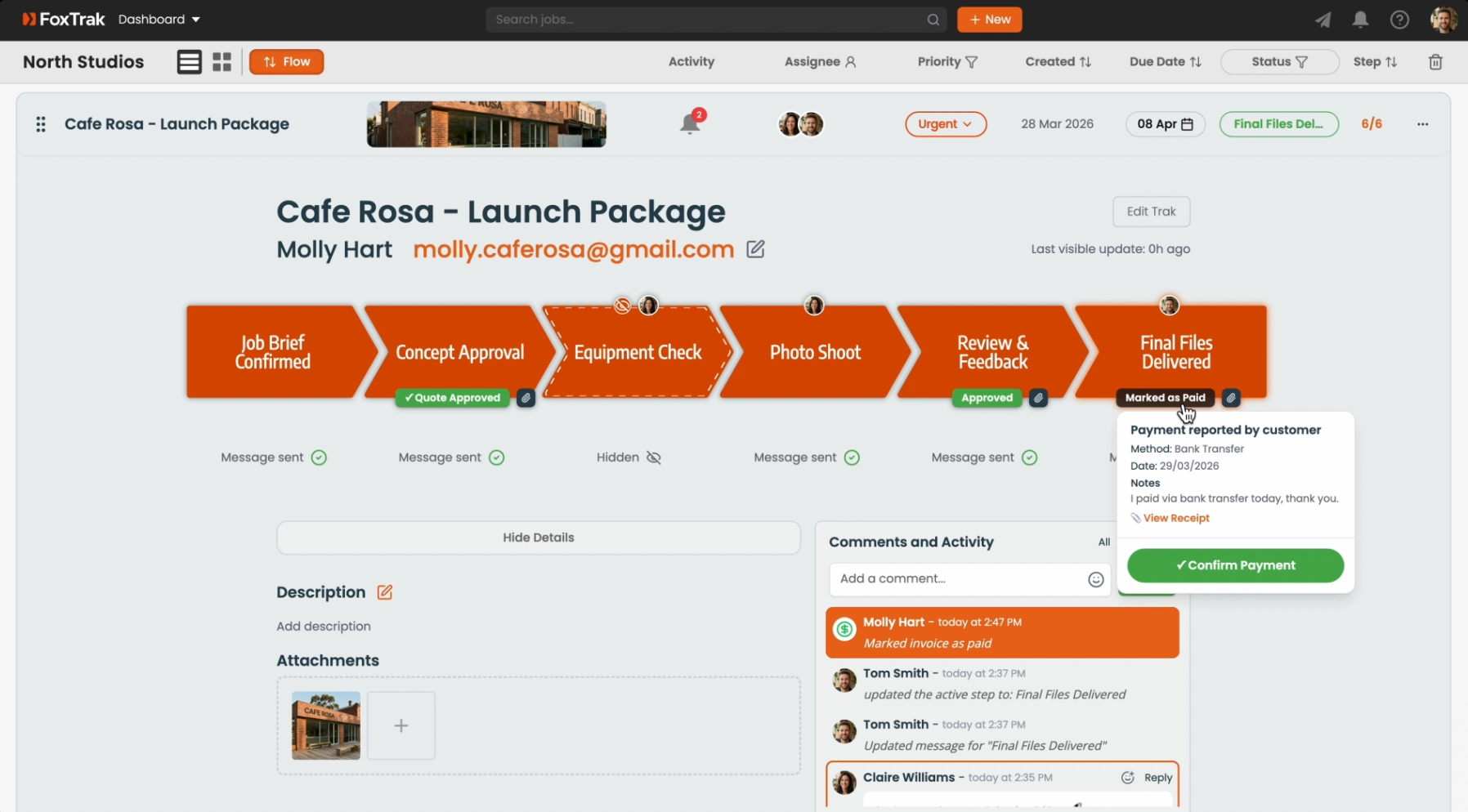Click in the Search jobs field
This screenshot has width=1468, height=812.
tap(716, 20)
